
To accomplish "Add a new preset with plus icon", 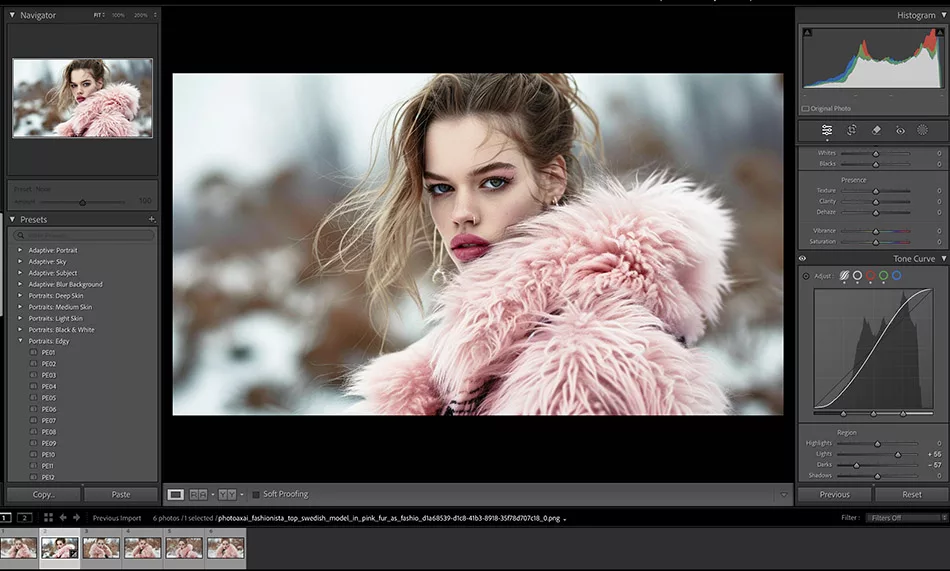I will tap(151, 219).
